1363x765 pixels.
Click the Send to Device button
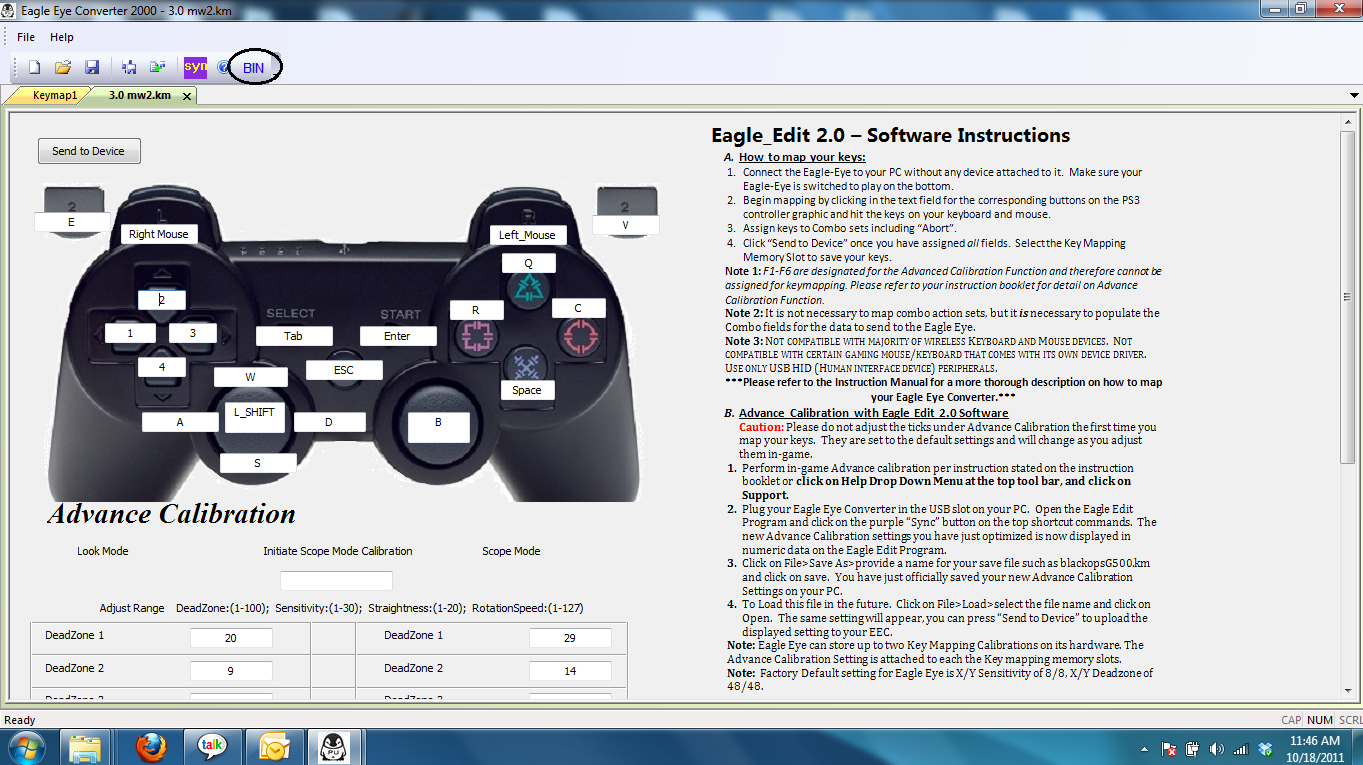coord(89,151)
